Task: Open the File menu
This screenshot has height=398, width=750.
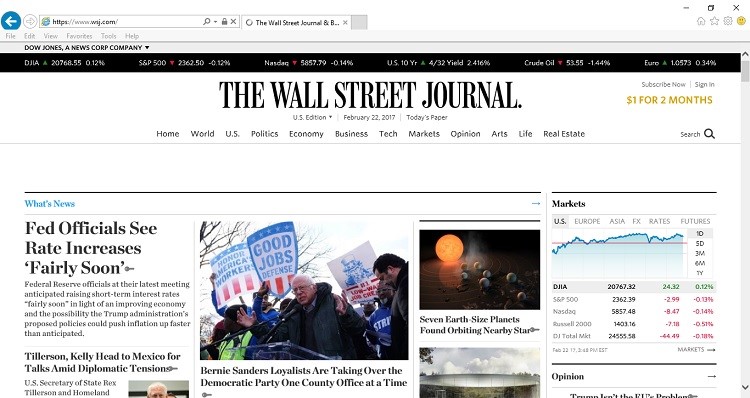Action: (11, 36)
